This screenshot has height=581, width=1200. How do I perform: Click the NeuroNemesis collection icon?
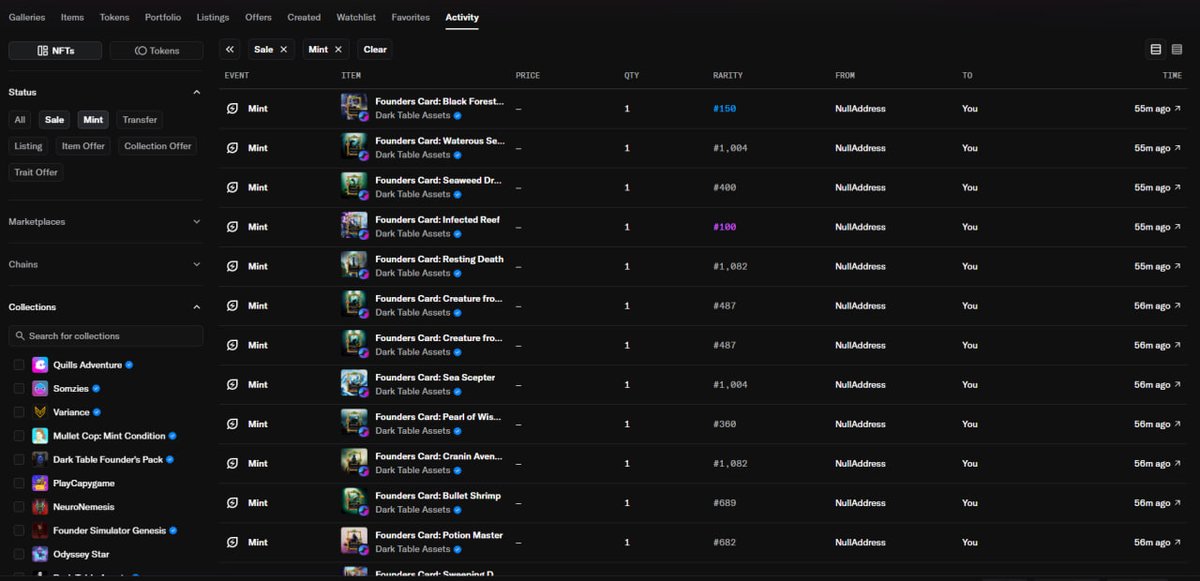40,507
